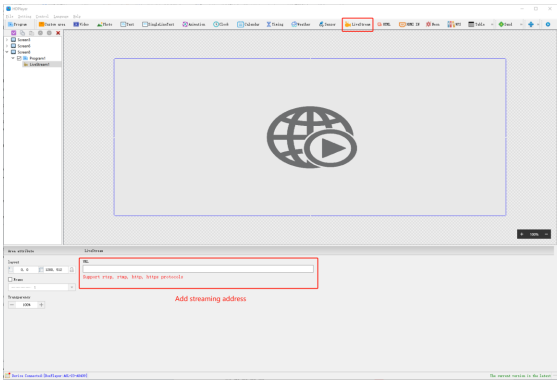Screen dimensions: 560x383
Task: Paste into the program tree
Action: 31,33
